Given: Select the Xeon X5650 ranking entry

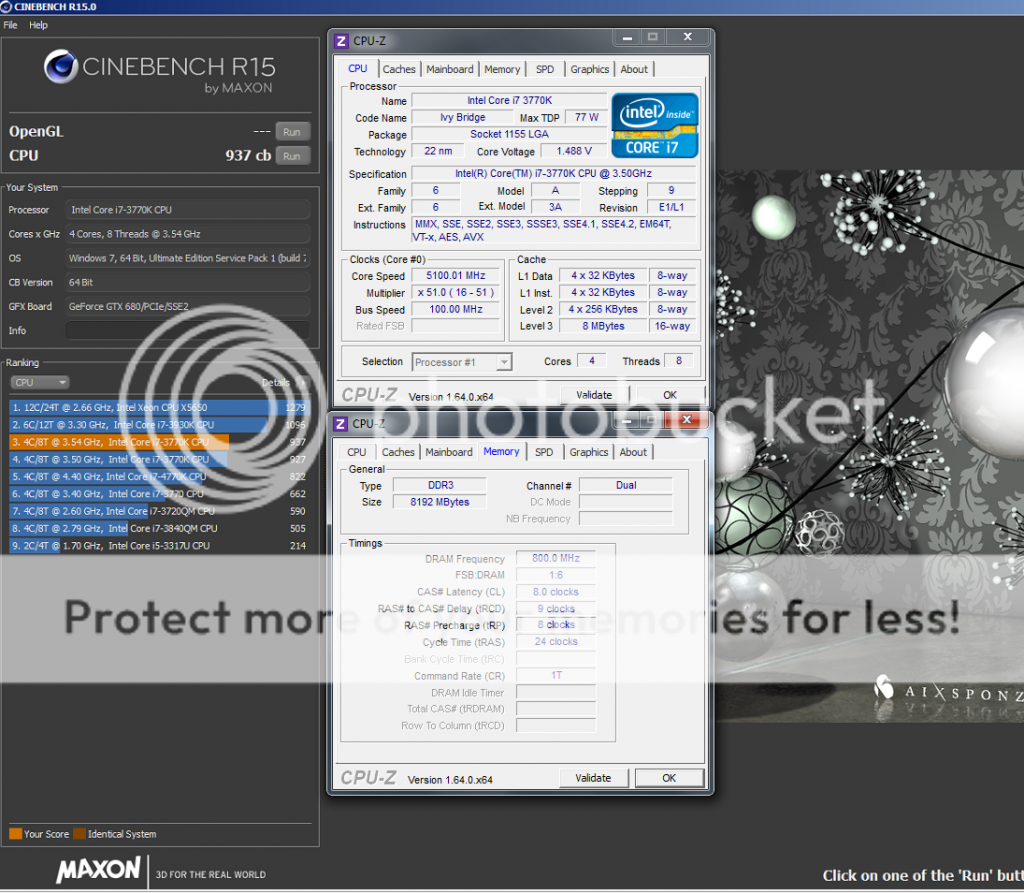Looking at the screenshot, I should click(x=140, y=408).
